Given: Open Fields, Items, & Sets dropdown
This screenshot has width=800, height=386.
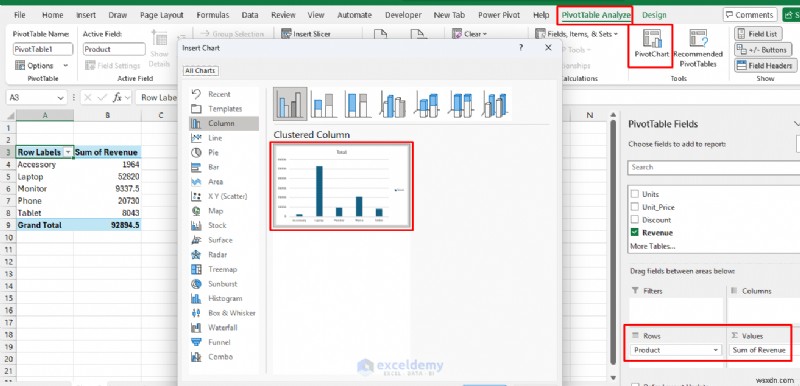Looking at the screenshot, I should click(x=577, y=34).
